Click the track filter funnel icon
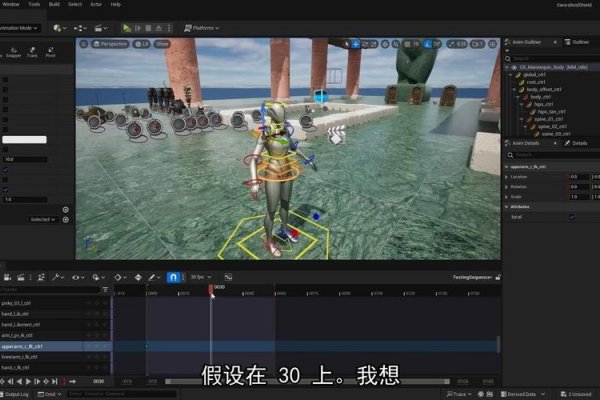 [x=105, y=290]
